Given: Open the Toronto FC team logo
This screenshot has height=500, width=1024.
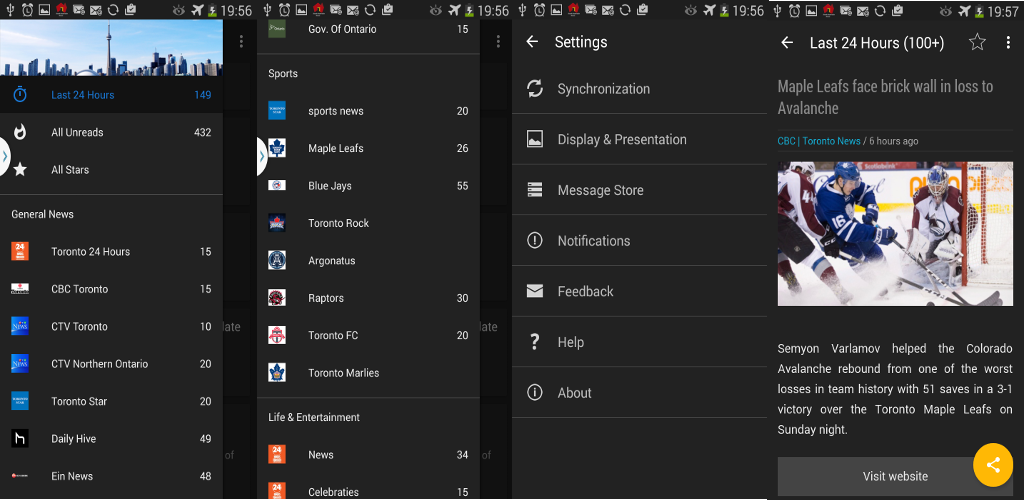Looking at the screenshot, I should 277,336.
